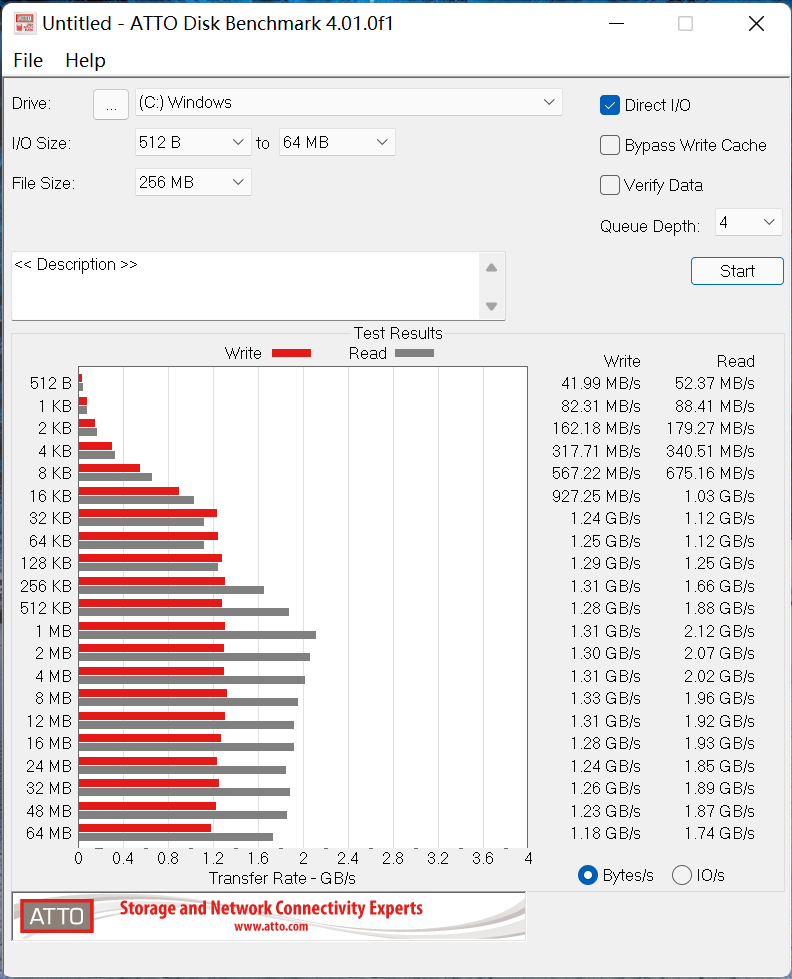
Task: Click the Storage and Network Connectivity Experts banner text
Action: [x=271, y=908]
